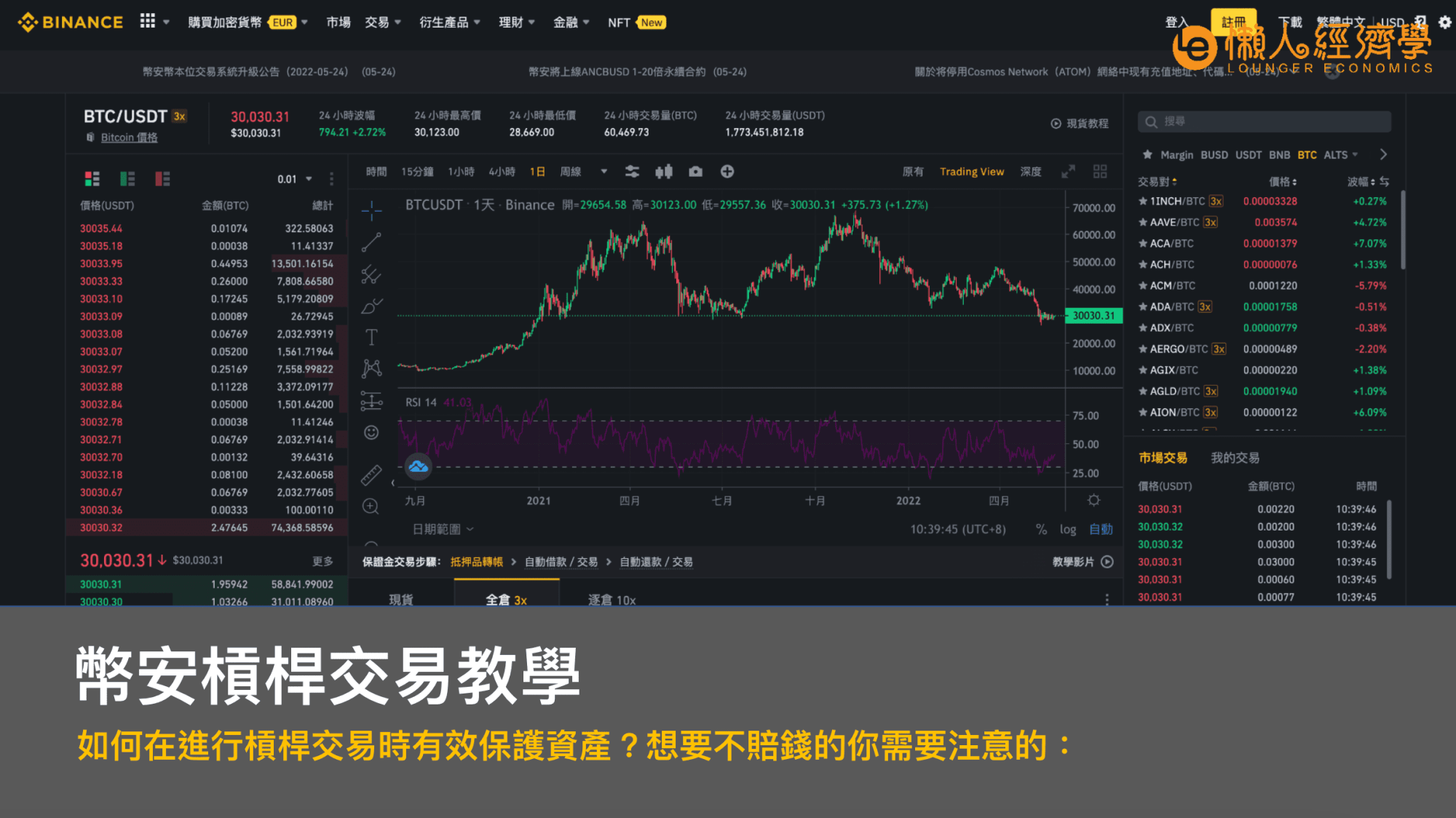This screenshot has height=818, width=1456.
Task: Swap change and volume column toggle
Action: pyautogui.click(x=1384, y=181)
